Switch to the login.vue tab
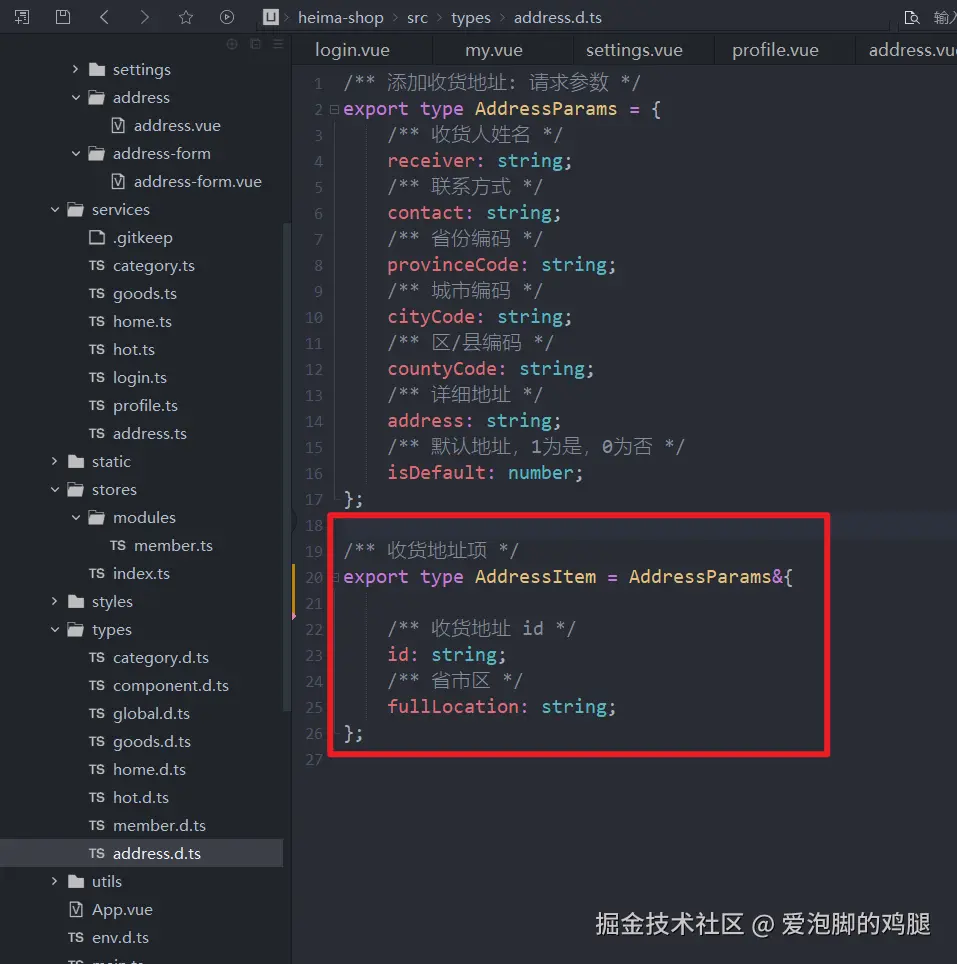This screenshot has width=957, height=964. coord(352,50)
